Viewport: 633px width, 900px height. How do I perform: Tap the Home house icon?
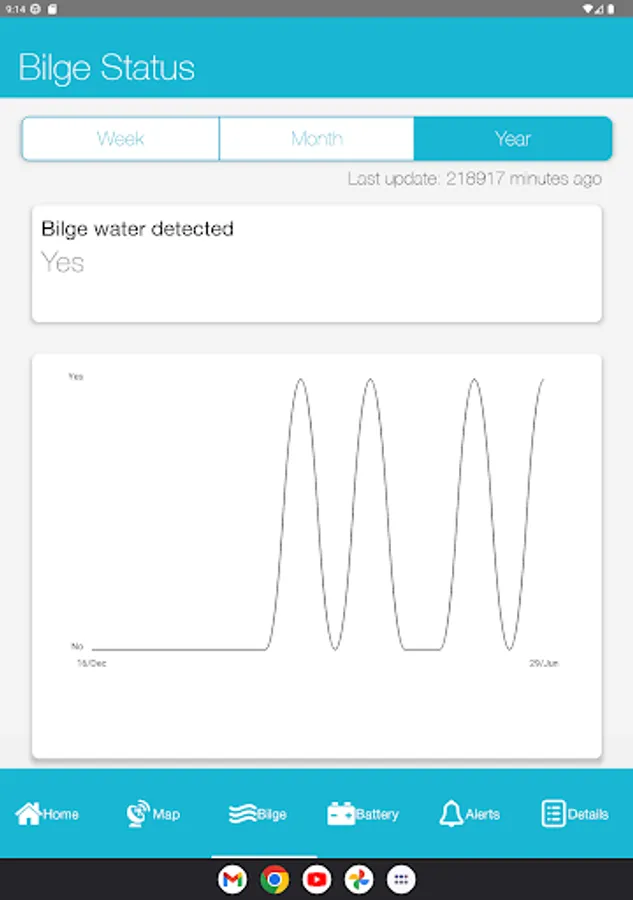(x=28, y=813)
